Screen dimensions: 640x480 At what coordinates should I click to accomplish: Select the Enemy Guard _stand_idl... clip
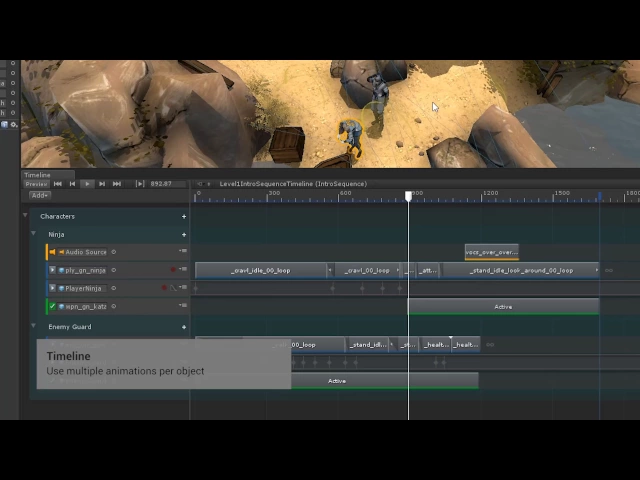(x=368, y=345)
